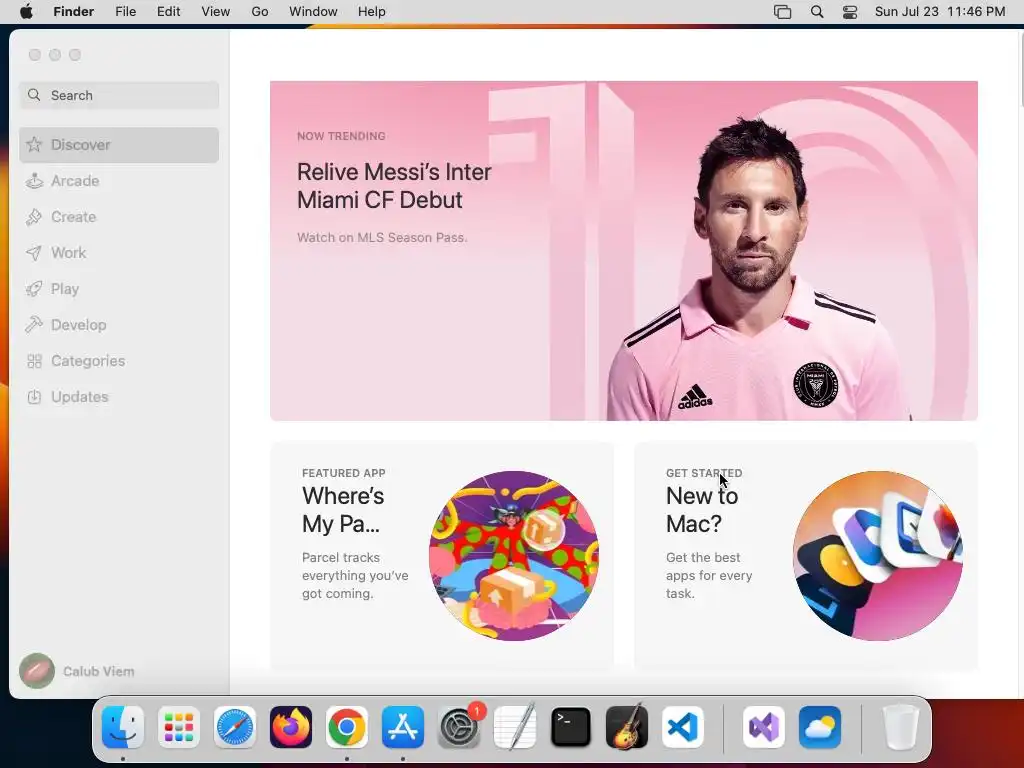
Task: Open the Play category
Action: pyautogui.click(x=119, y=289)
